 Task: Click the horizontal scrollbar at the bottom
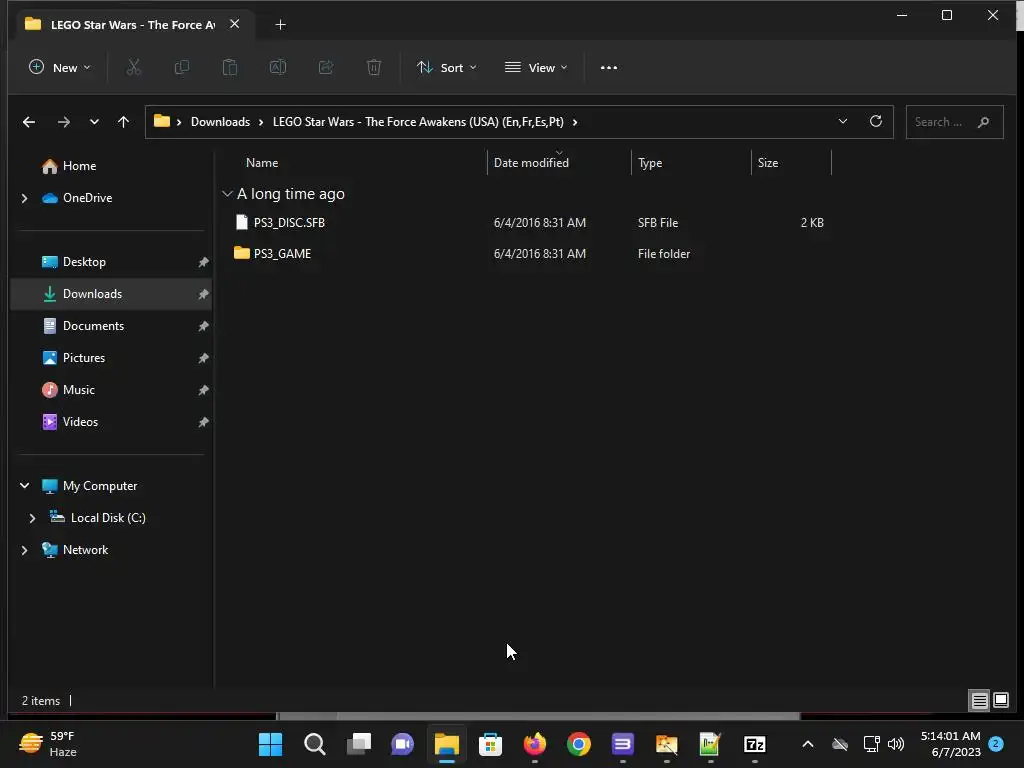click(x=539, y=716)
